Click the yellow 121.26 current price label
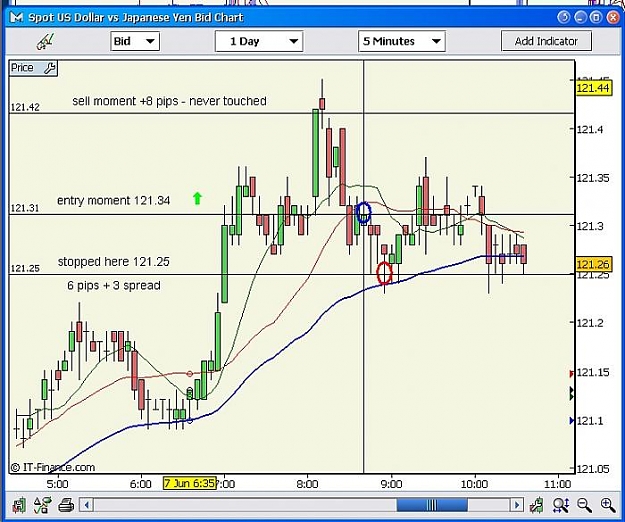This screenshot has width=625, height=522. [x=593, y=264]
